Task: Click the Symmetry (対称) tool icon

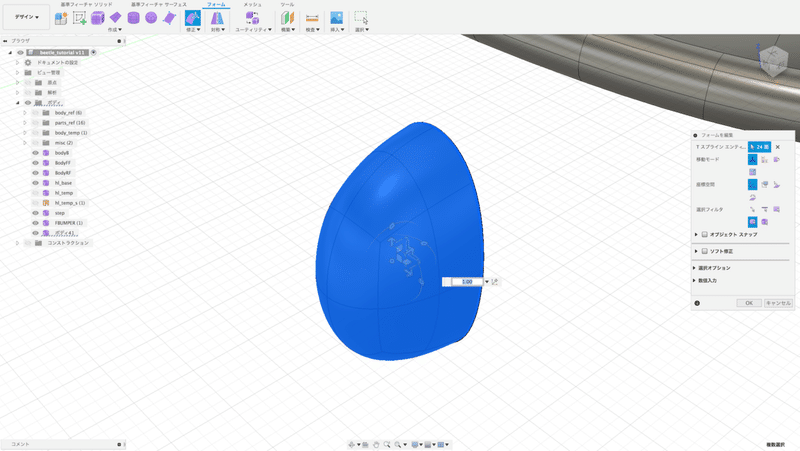Action: click(x=217, y=18)
